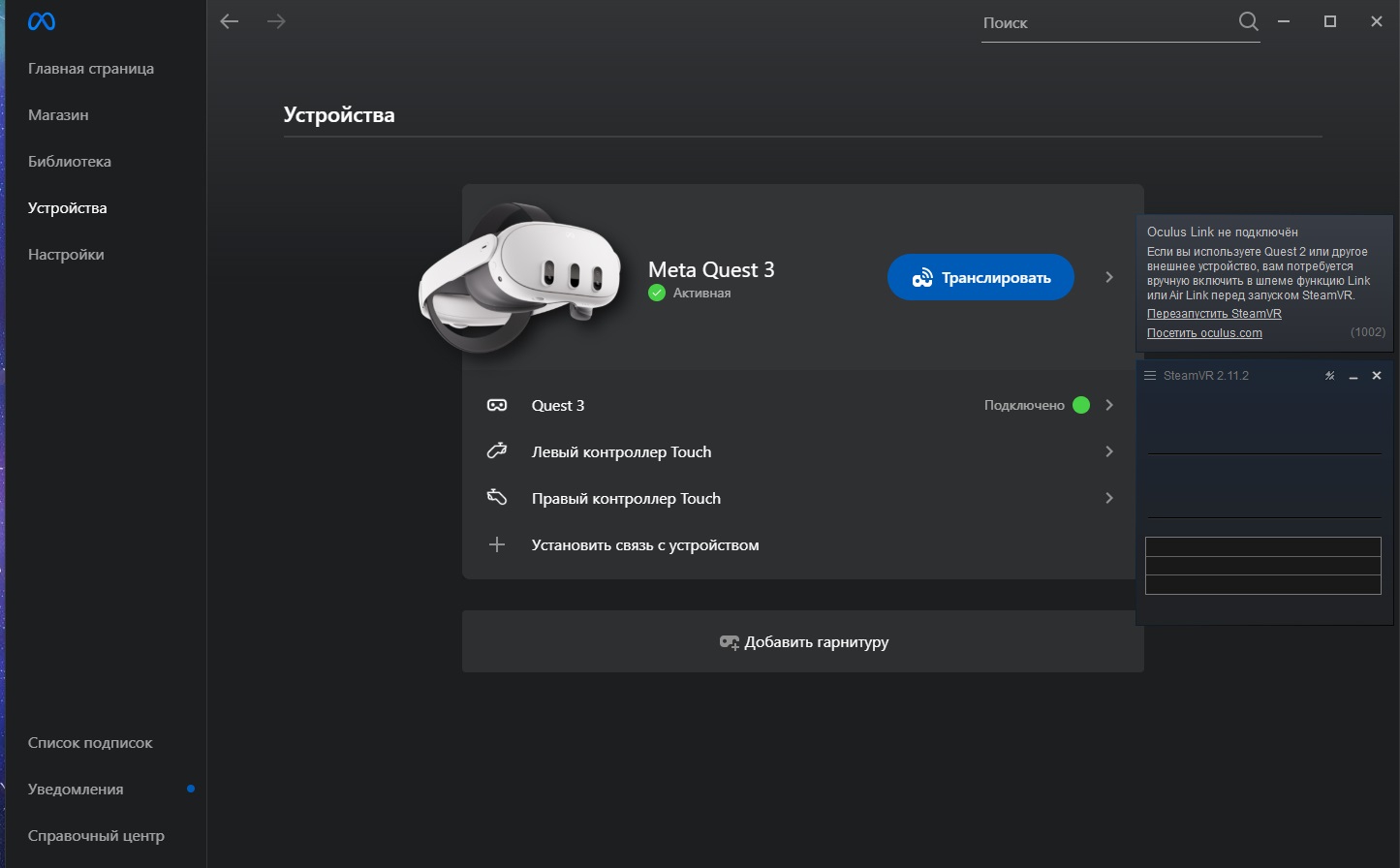Open the SteamVR hamburger menu
Screen dimensions: 1400x868
[1150, 376]
